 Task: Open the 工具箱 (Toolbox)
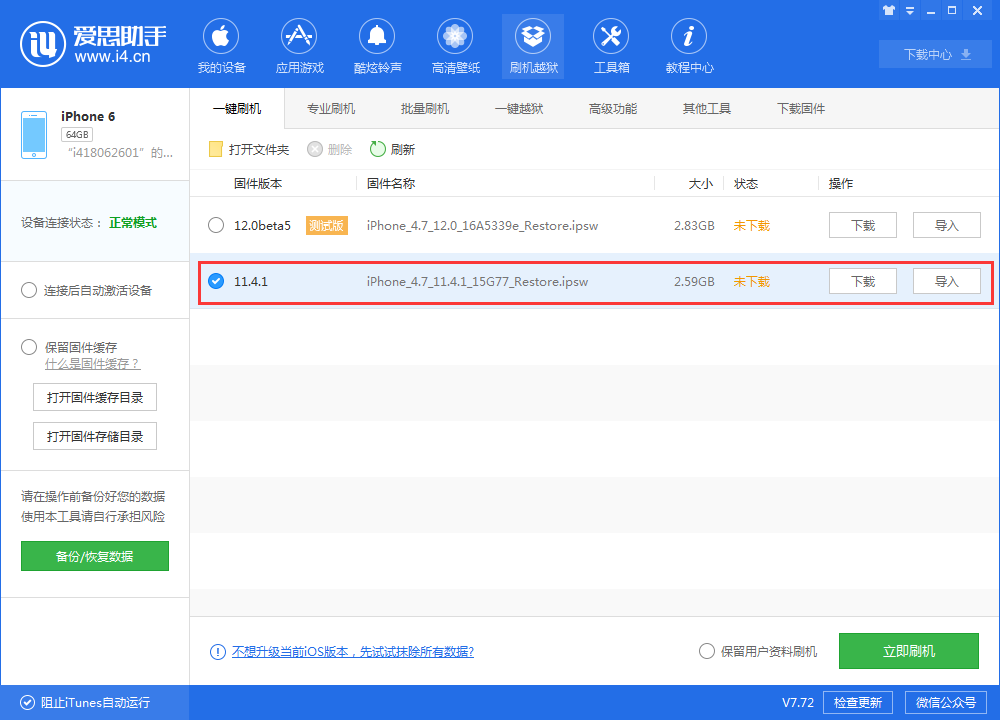point(611,45)
